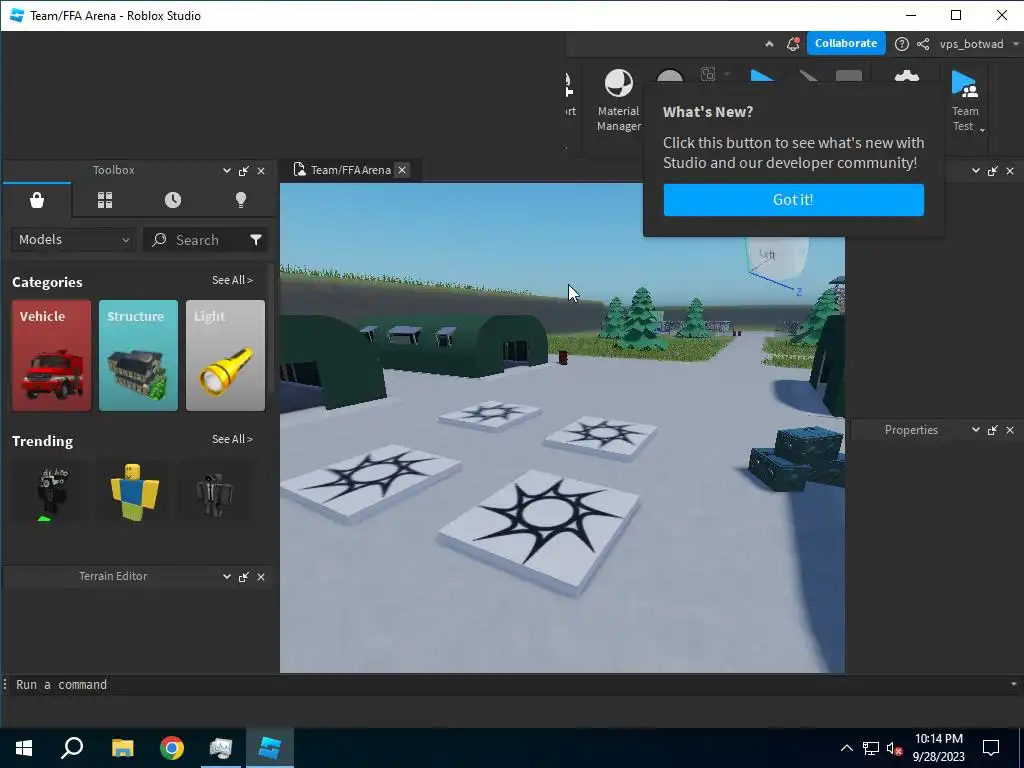1024x768 pixels.
Task: Collapse the ribbon with the up chevron
Action: coord(769,44)
